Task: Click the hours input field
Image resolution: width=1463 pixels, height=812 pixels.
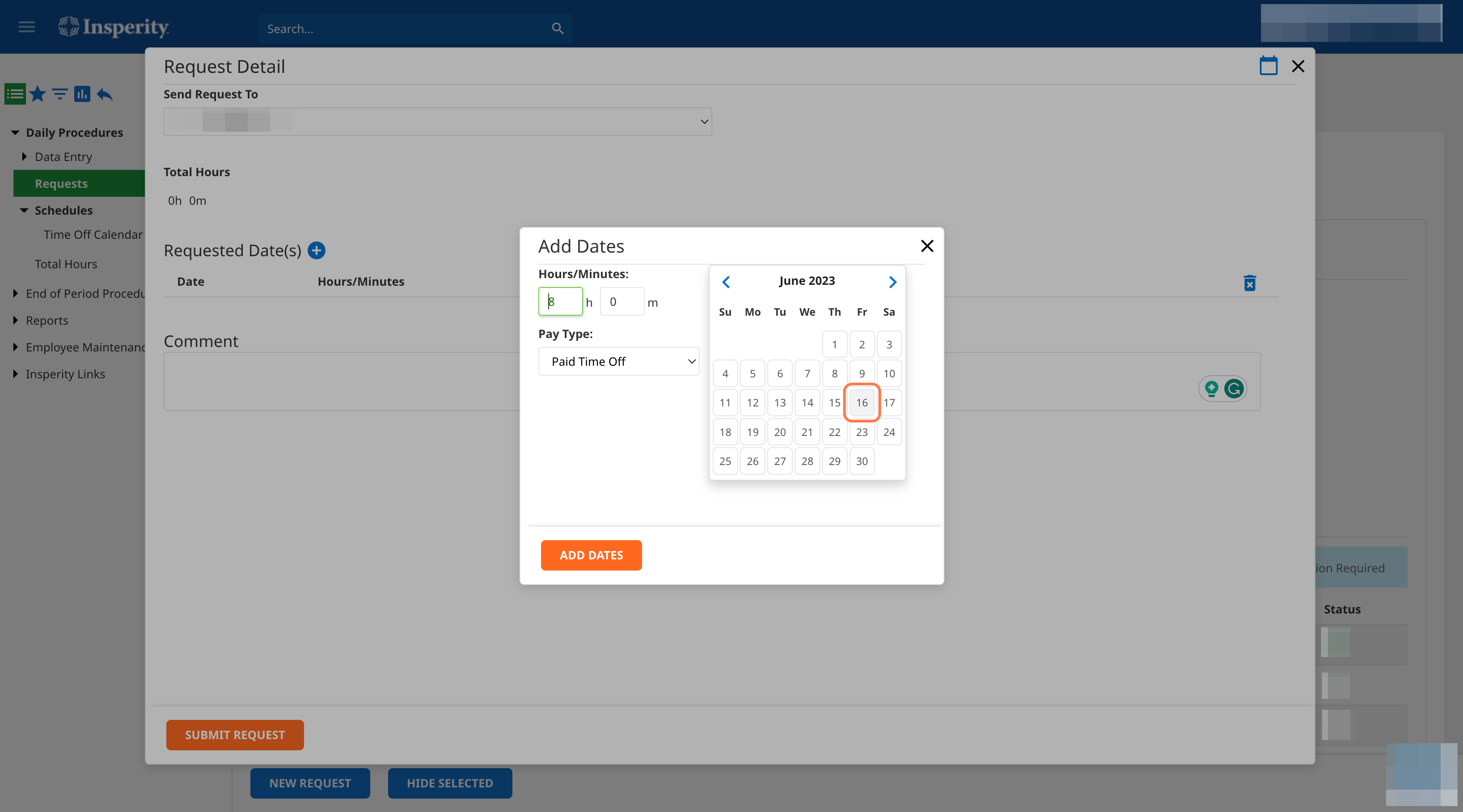Action: pyautogui.click(x=560, y=301)
